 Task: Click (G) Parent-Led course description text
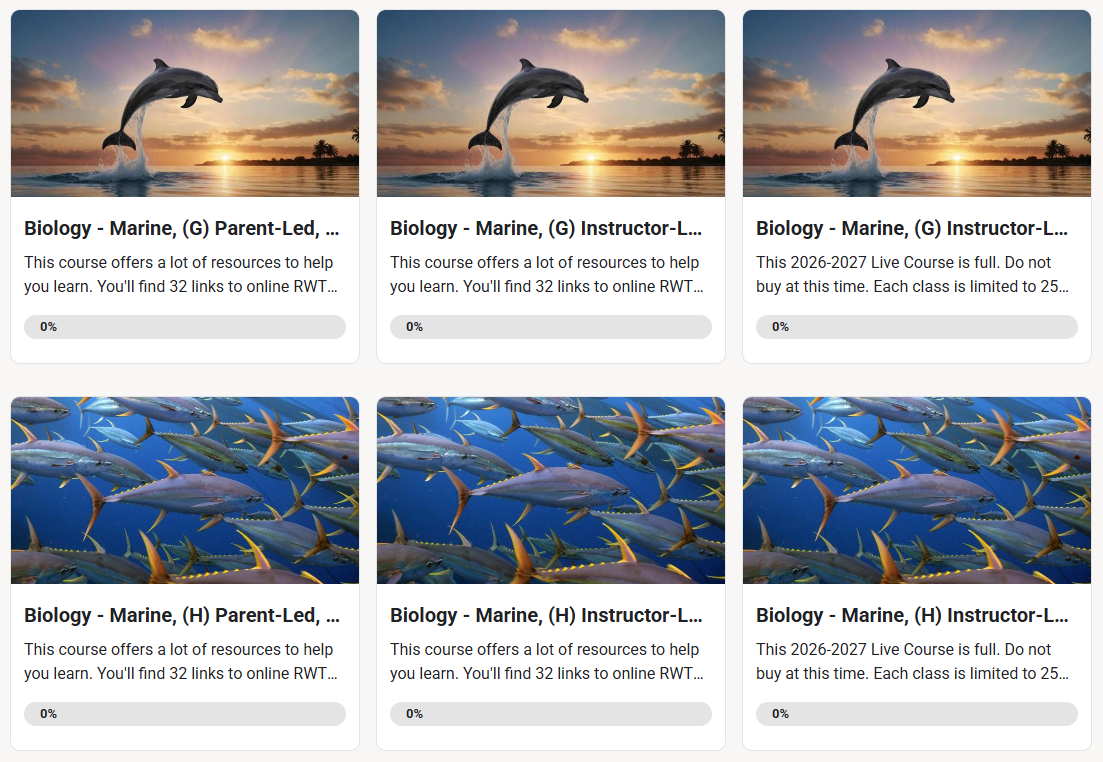point(181,274)
